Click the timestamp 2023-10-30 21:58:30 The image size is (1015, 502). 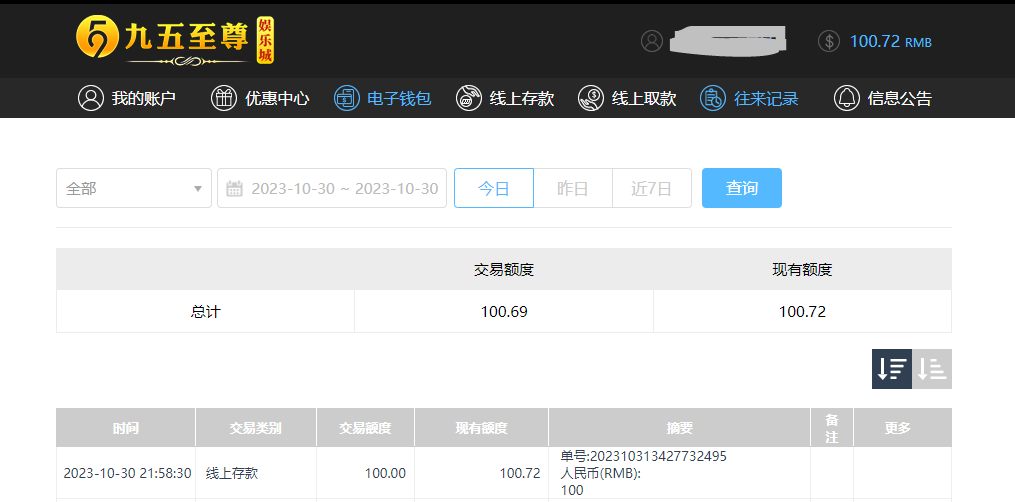pyautogui.click(x=128, y=473)
